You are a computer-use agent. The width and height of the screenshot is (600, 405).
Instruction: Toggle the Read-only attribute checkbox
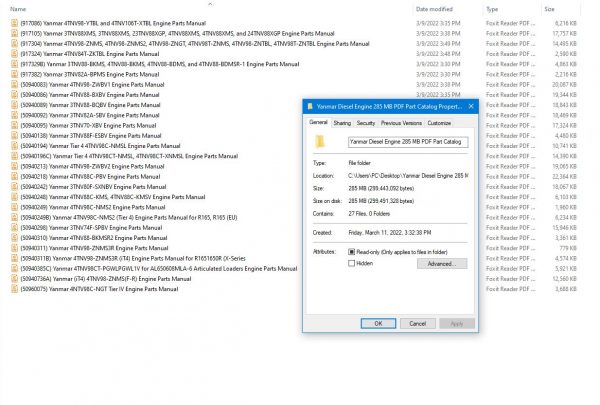tap(351, 252)
